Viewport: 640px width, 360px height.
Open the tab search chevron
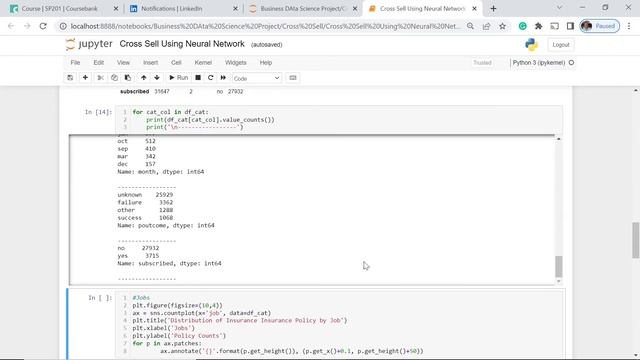pos(559,8)
